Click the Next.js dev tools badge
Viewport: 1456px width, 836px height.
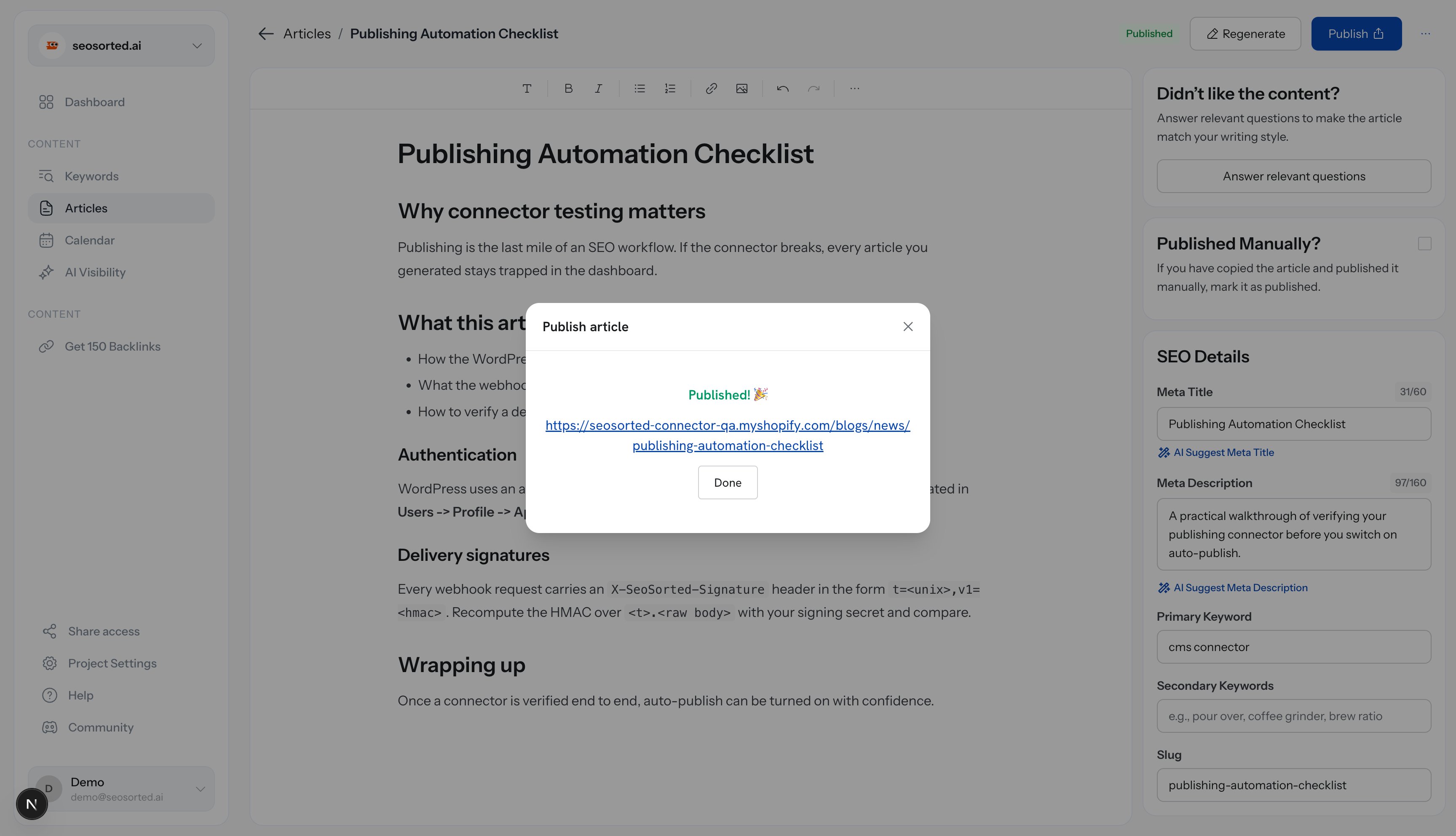(32, 804)
